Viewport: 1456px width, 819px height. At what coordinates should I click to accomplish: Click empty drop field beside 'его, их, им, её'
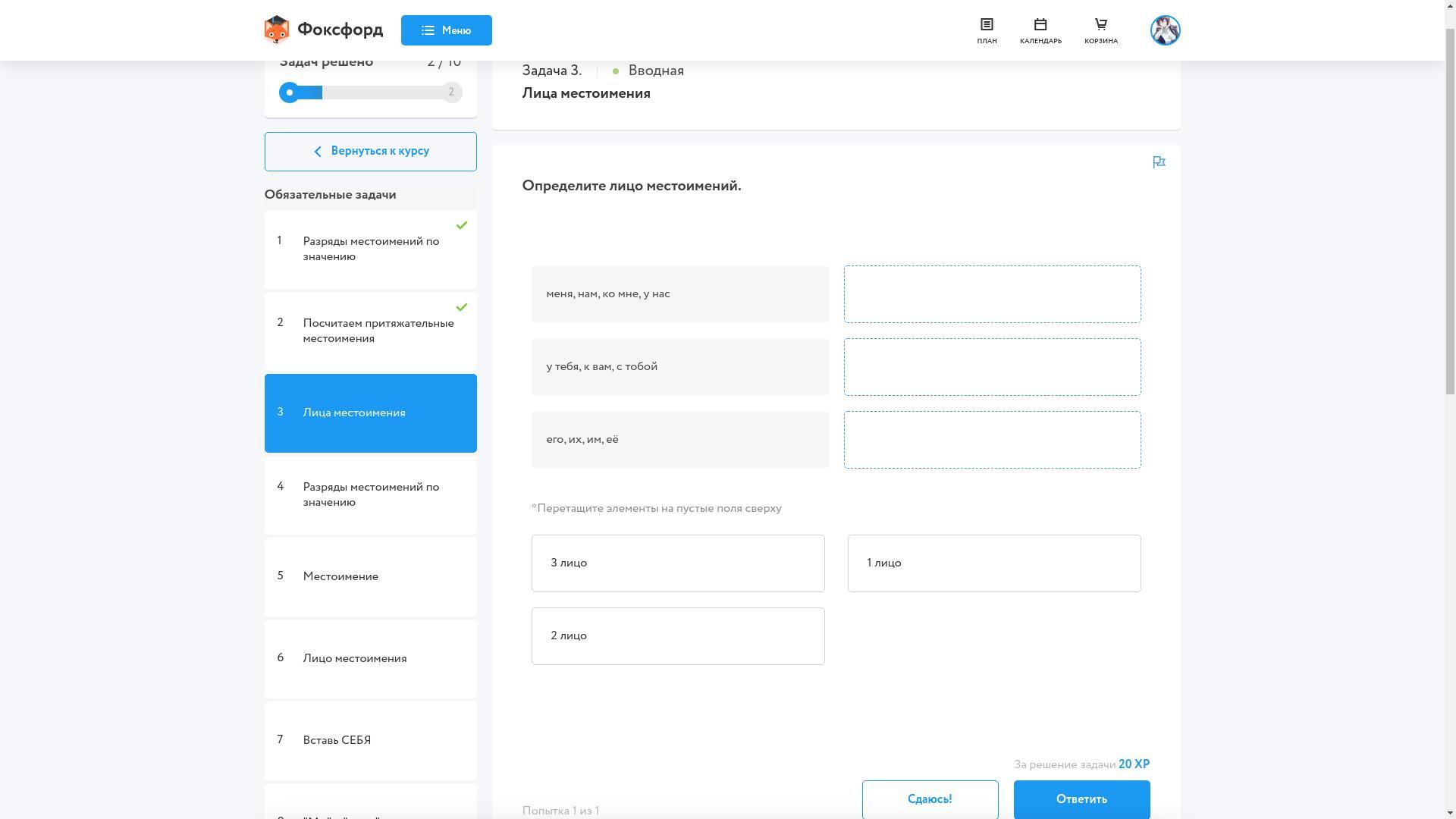(x=992, y=440)
